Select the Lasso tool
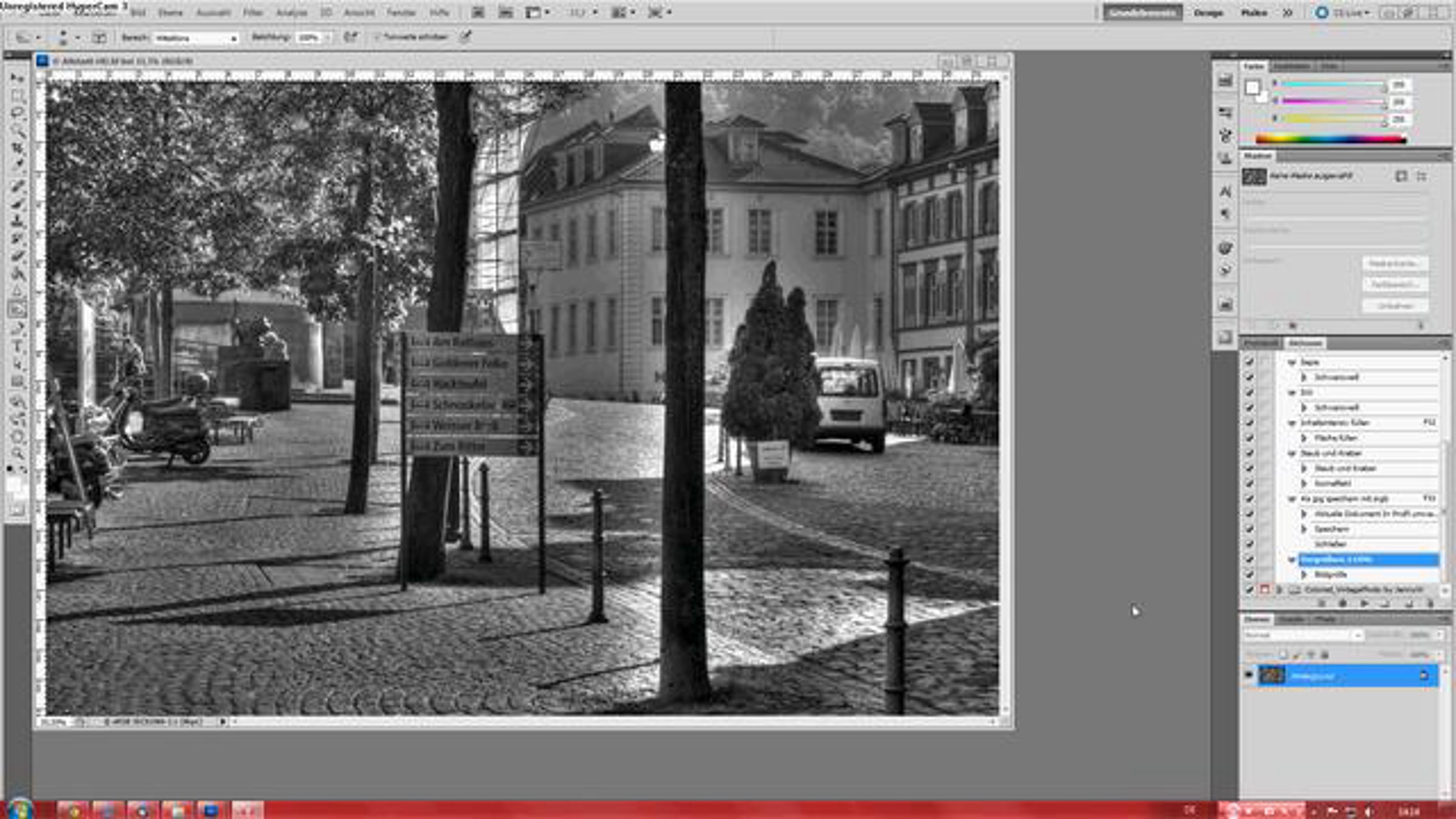 point(17,113)
